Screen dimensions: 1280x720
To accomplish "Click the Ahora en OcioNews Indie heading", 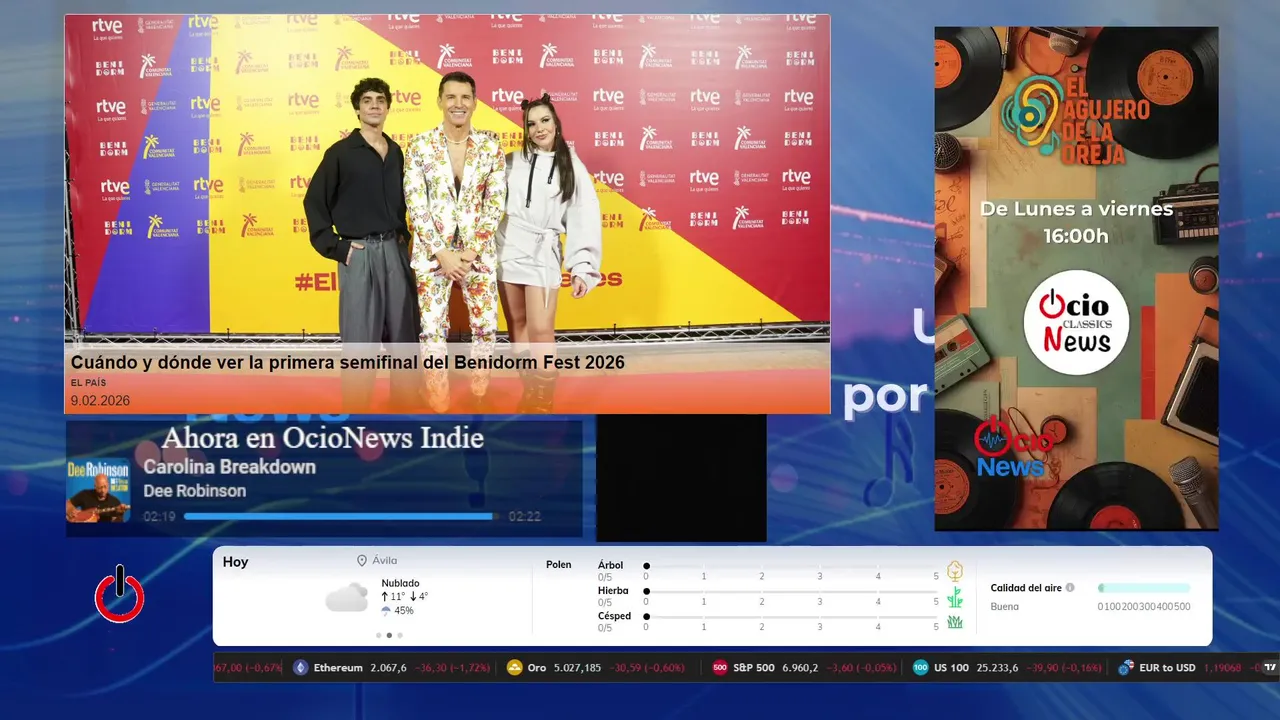I will pos(322,438).
